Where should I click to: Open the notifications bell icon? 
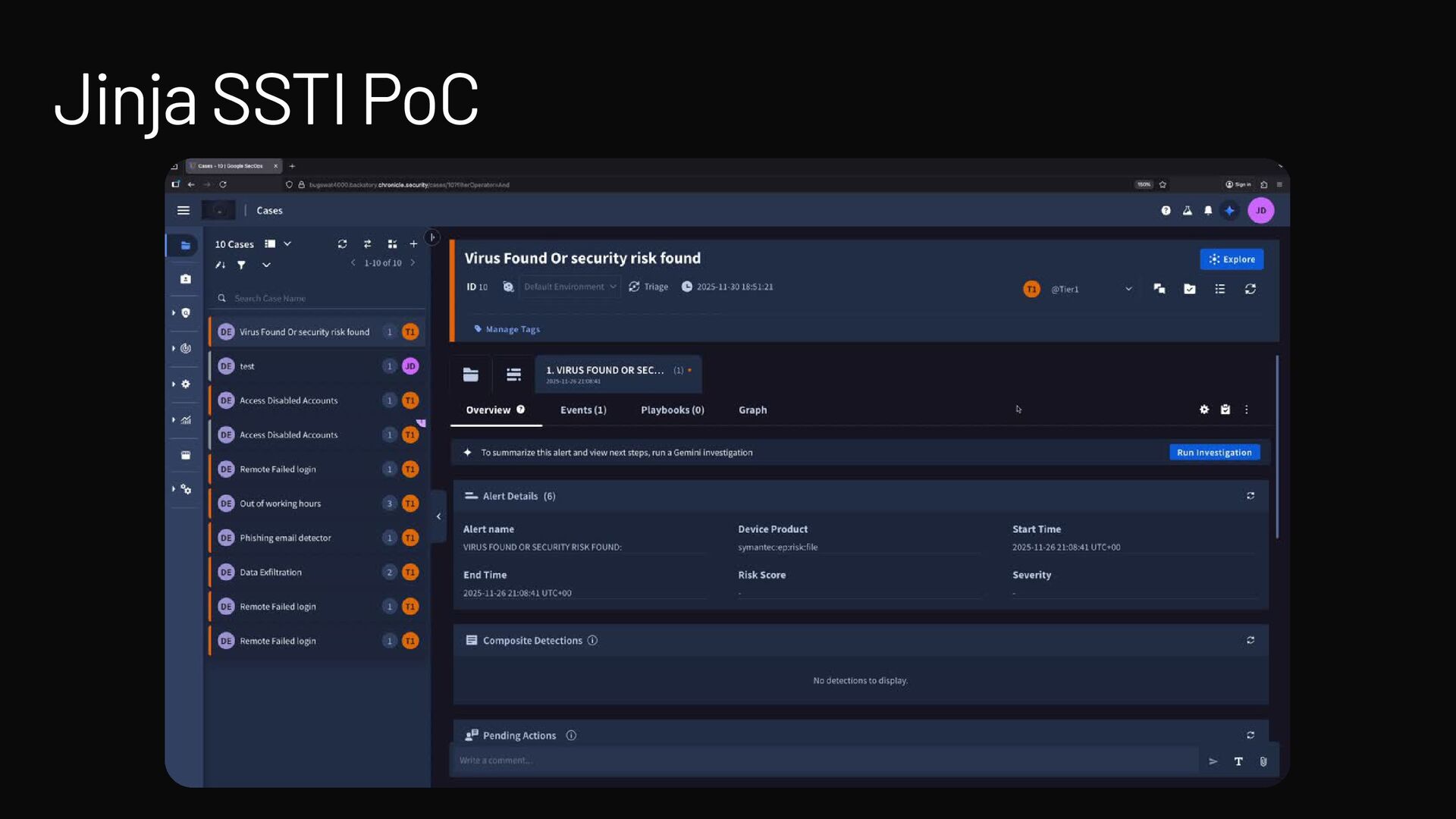[x=1208, y=211]
